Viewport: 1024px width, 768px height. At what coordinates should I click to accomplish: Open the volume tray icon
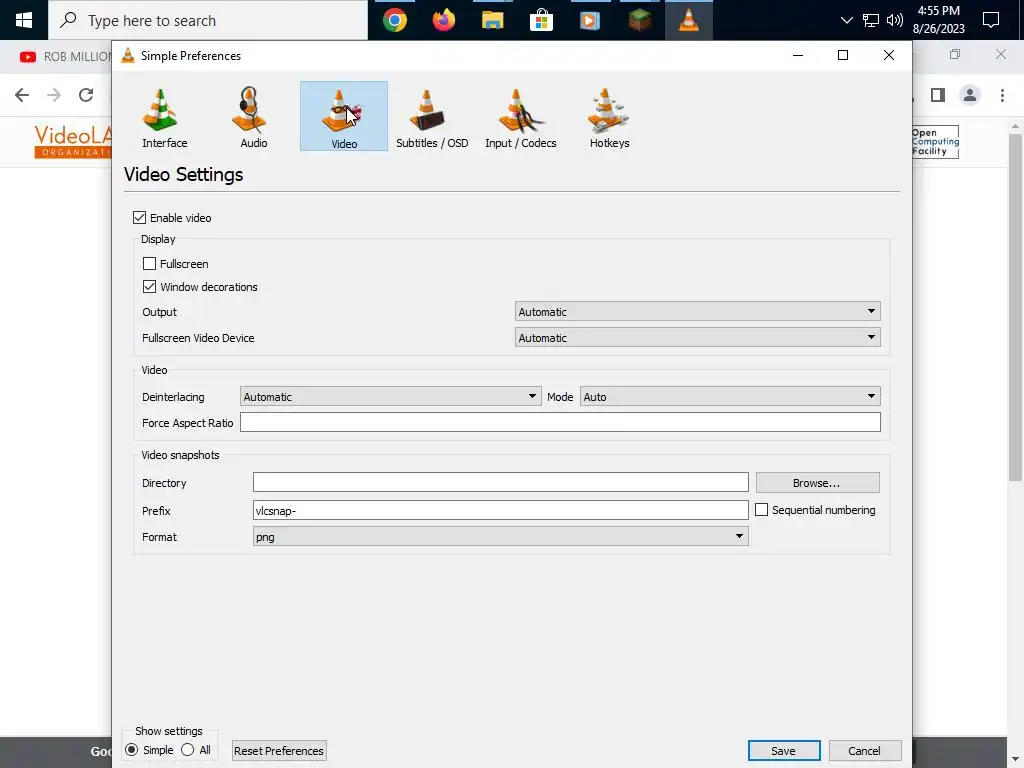895,20
